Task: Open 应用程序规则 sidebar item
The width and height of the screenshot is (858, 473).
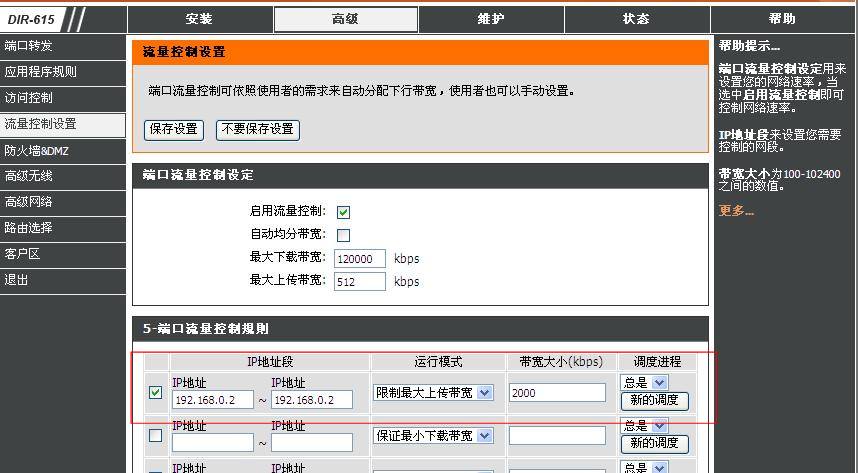Action: [62, 72]
